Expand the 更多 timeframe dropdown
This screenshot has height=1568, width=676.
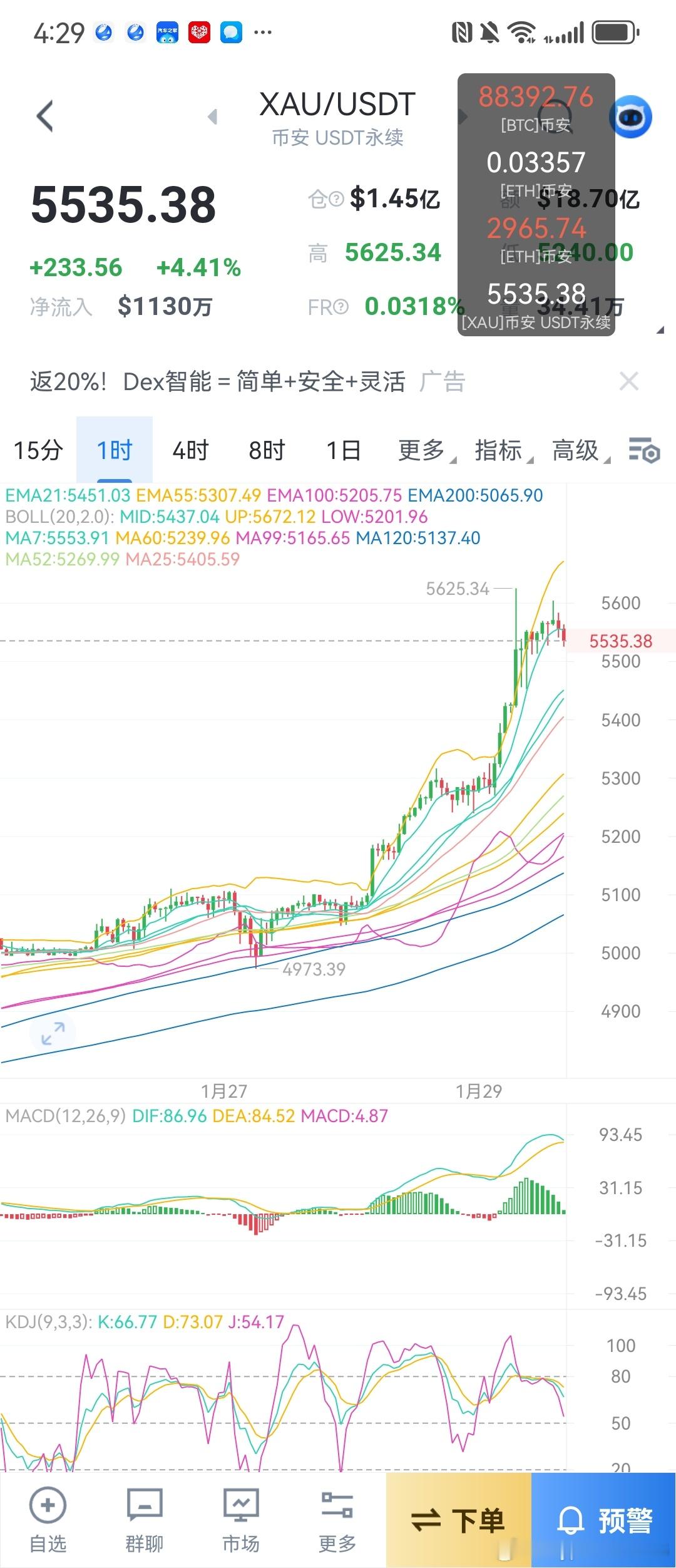tap(426, 450)
